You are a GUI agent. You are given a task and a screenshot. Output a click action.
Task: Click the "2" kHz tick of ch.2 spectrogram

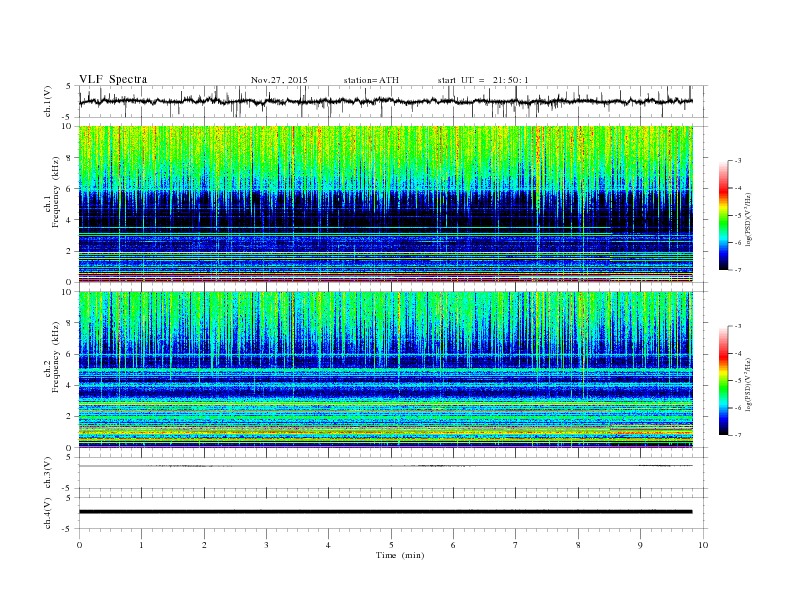click(70, 417)
